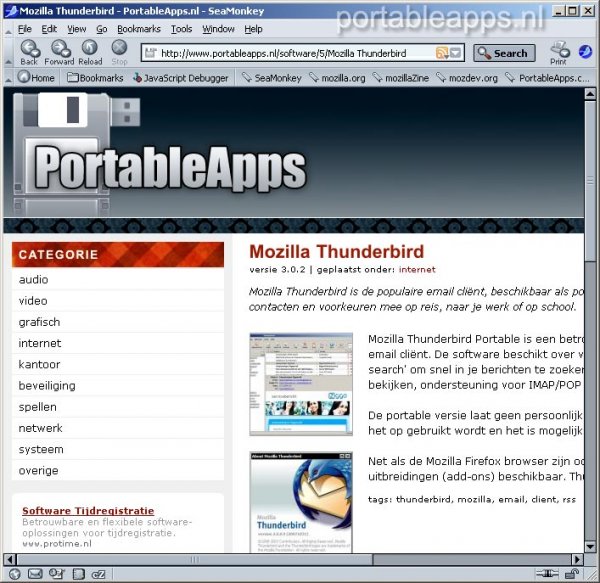Viewport: 600px width, 583px height.
Task: Open the Thunderbird mail window screenshot thumbnail
Action: coord(301,384)
